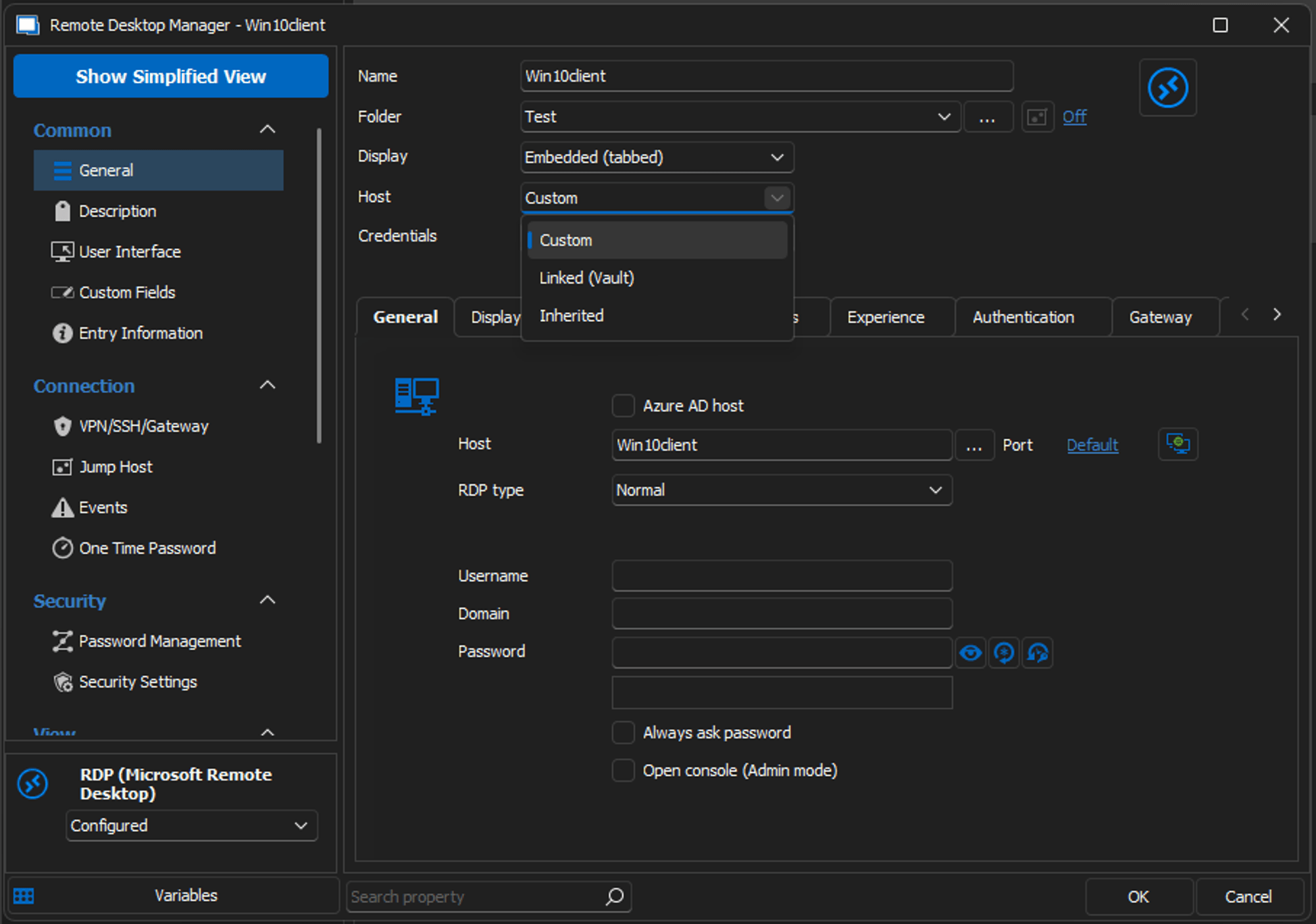The image size is (1316, 924).
Task: Enable the Azure AD host checkbox
Action: pos(623,406)
